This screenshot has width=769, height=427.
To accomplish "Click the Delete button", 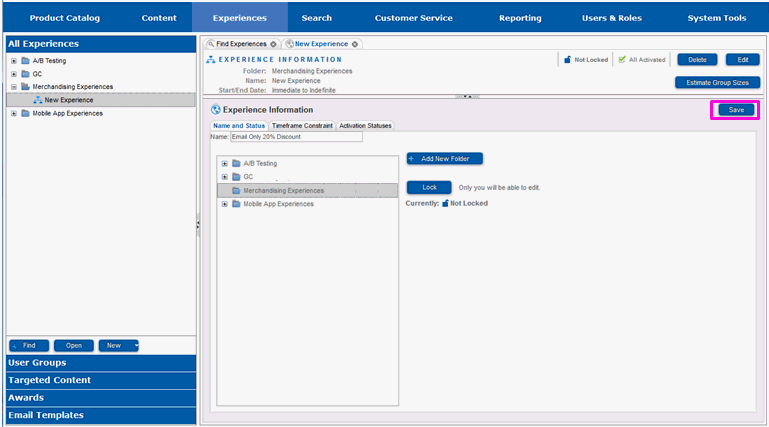I will (697, 60).
